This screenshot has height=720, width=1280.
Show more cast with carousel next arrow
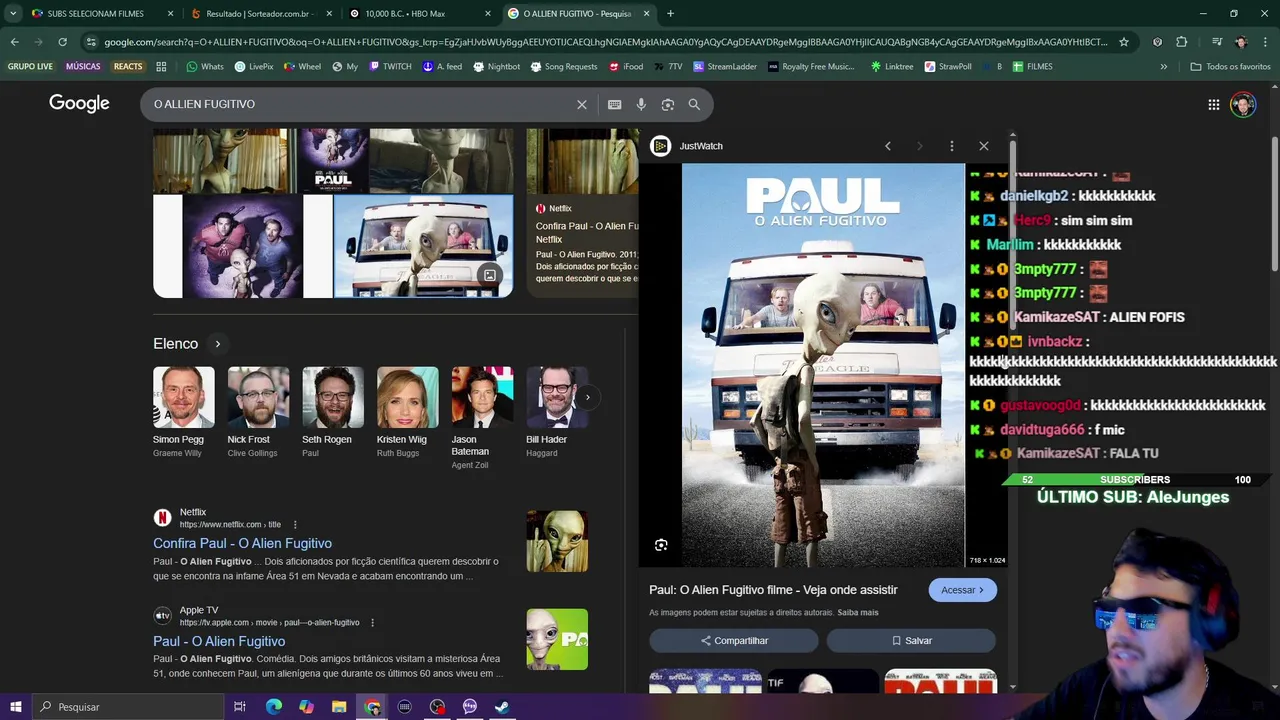tap(587, 397)
